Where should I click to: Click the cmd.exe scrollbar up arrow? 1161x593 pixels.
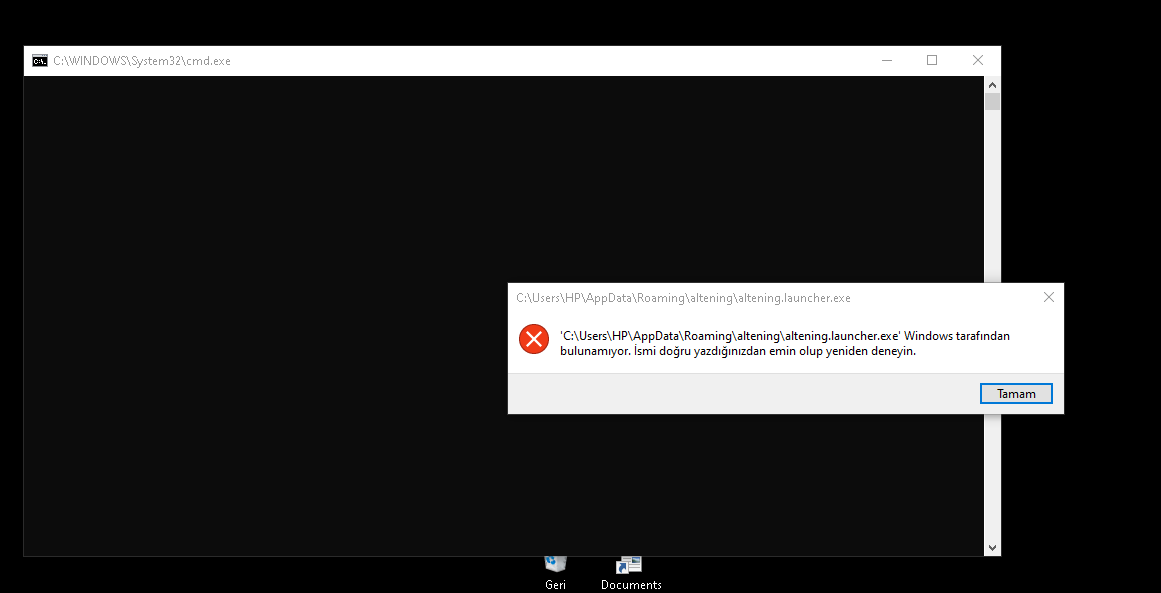[992, 84]
